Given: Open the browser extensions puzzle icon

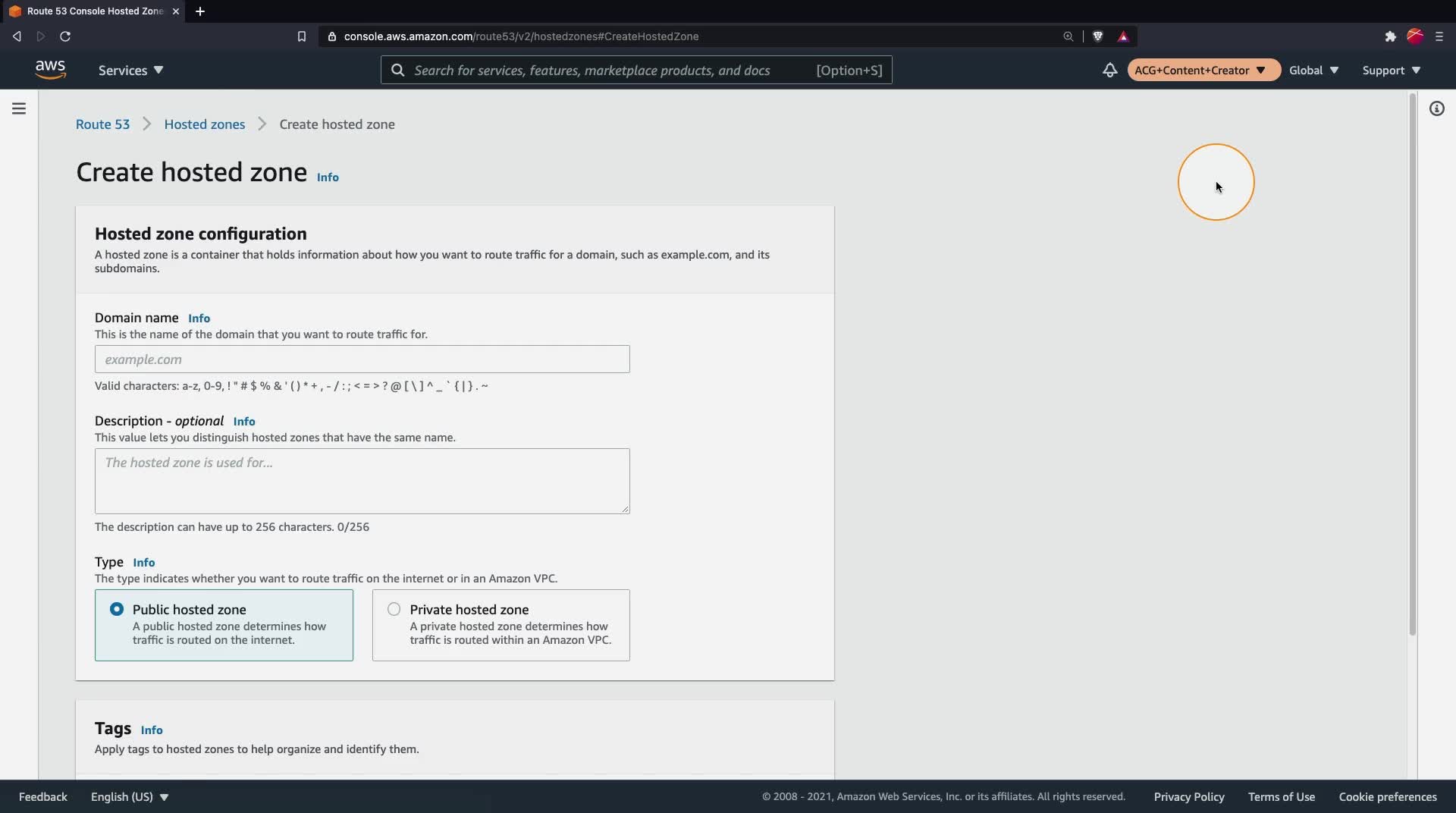Looking at the screenshot, I should 1390,36.
